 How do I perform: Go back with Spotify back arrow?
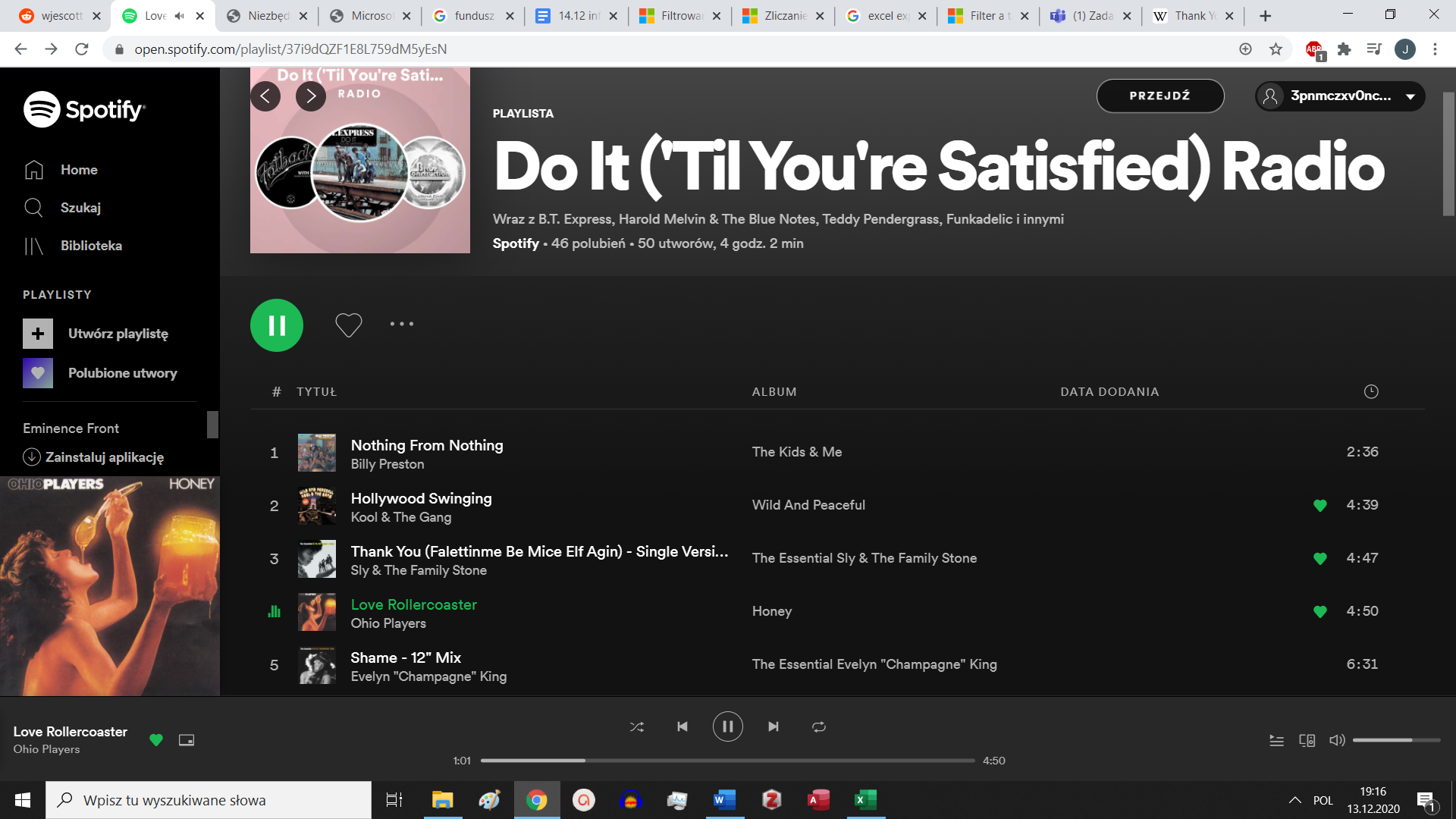(265, 96)
